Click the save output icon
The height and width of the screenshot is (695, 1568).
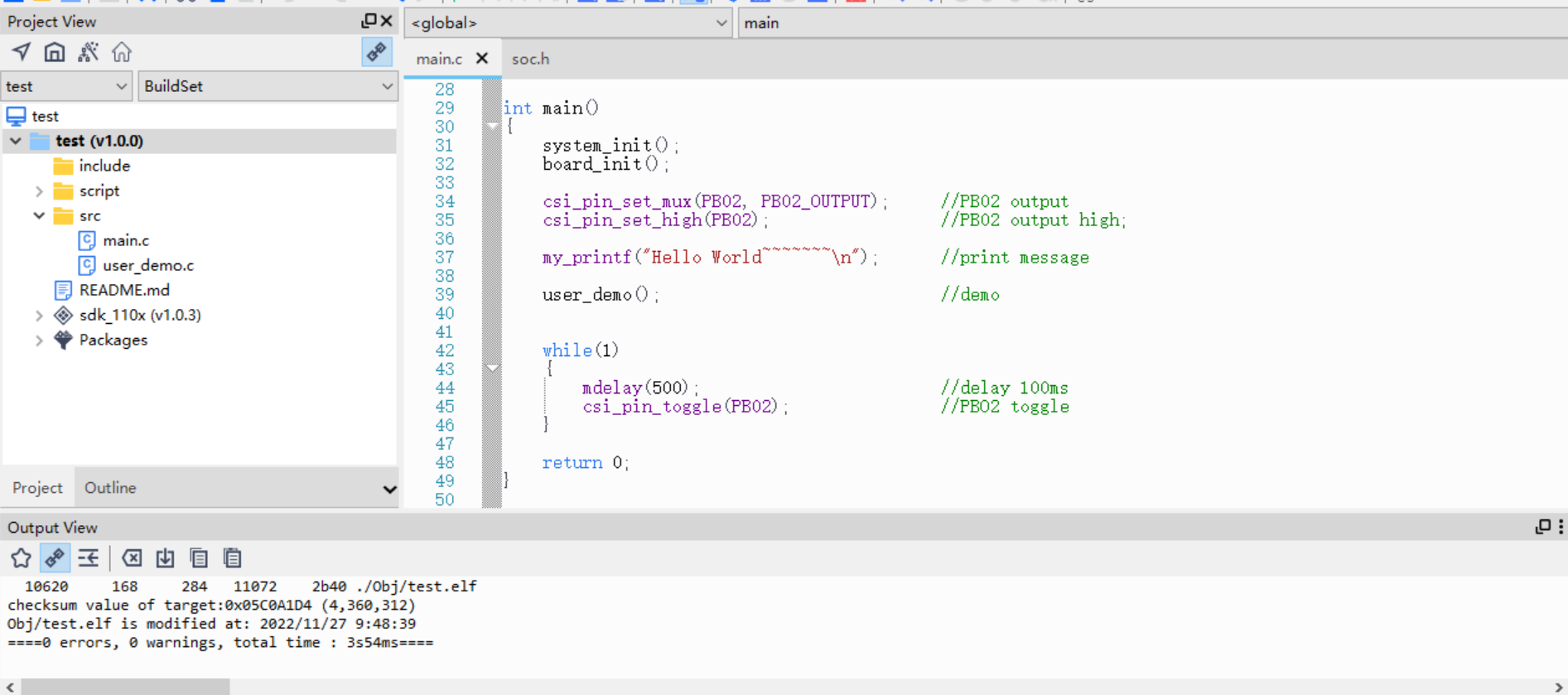point(165,558)
